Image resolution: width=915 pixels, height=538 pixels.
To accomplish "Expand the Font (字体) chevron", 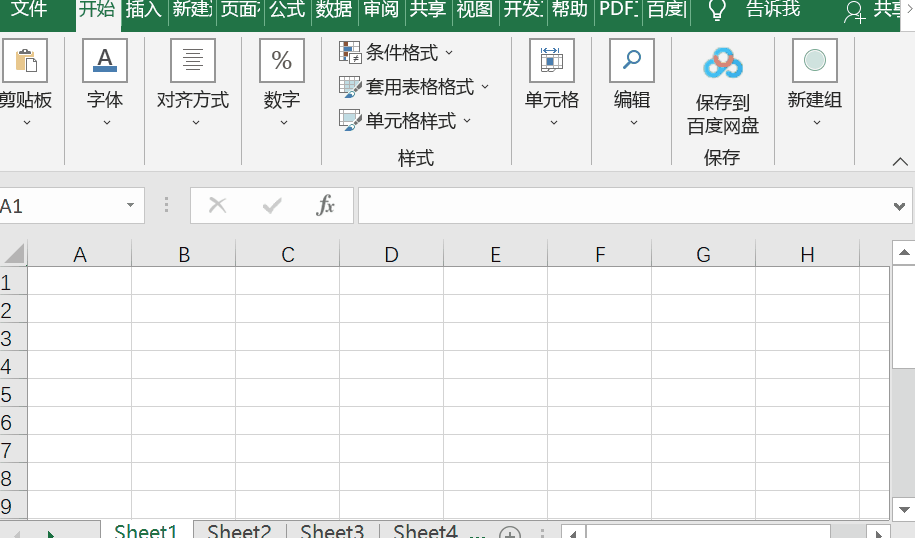I will click(107, 123).
